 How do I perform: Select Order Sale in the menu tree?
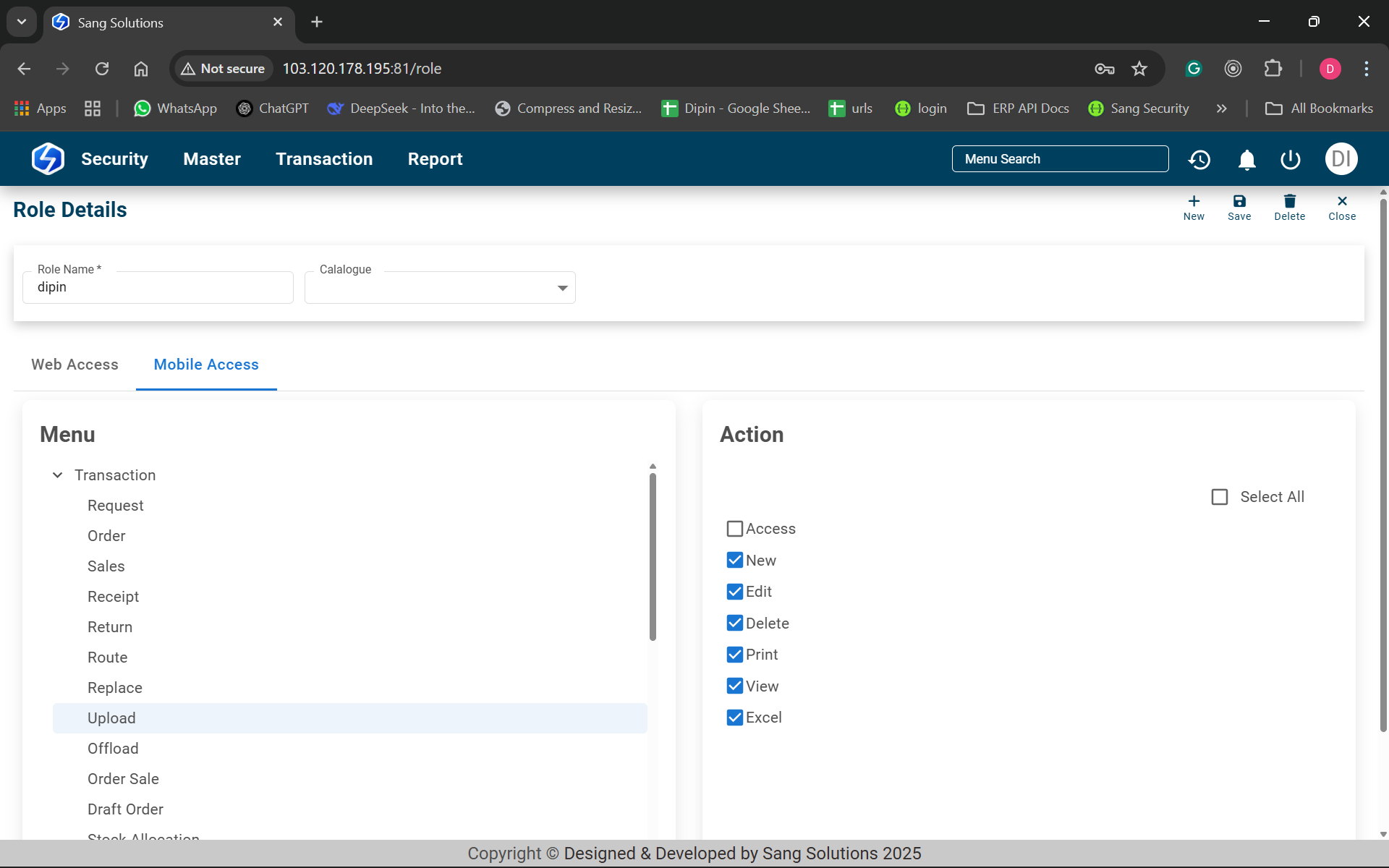tap(123, 779)
